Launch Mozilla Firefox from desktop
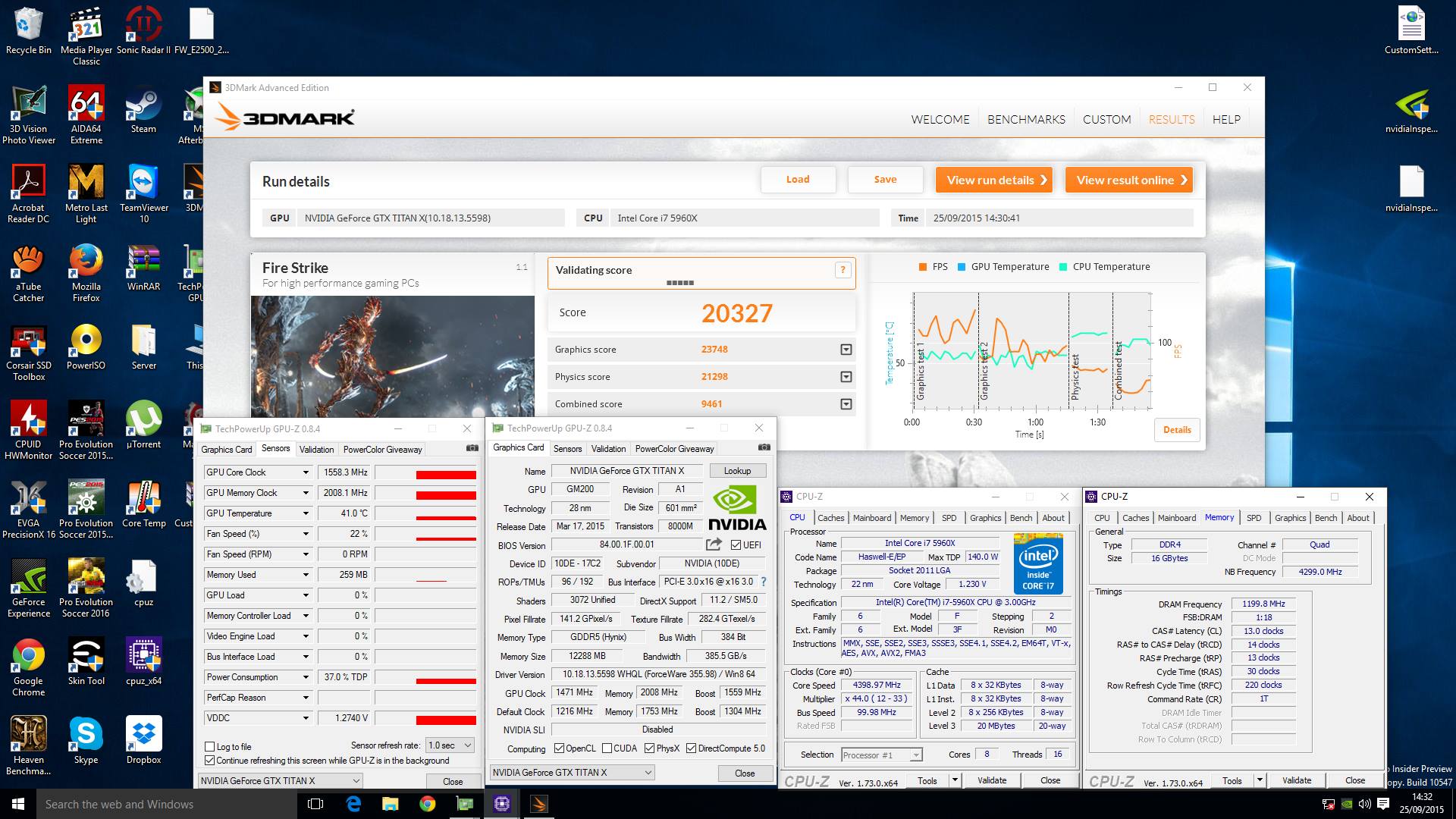1456x819 pixels. (x=86, y=273)
